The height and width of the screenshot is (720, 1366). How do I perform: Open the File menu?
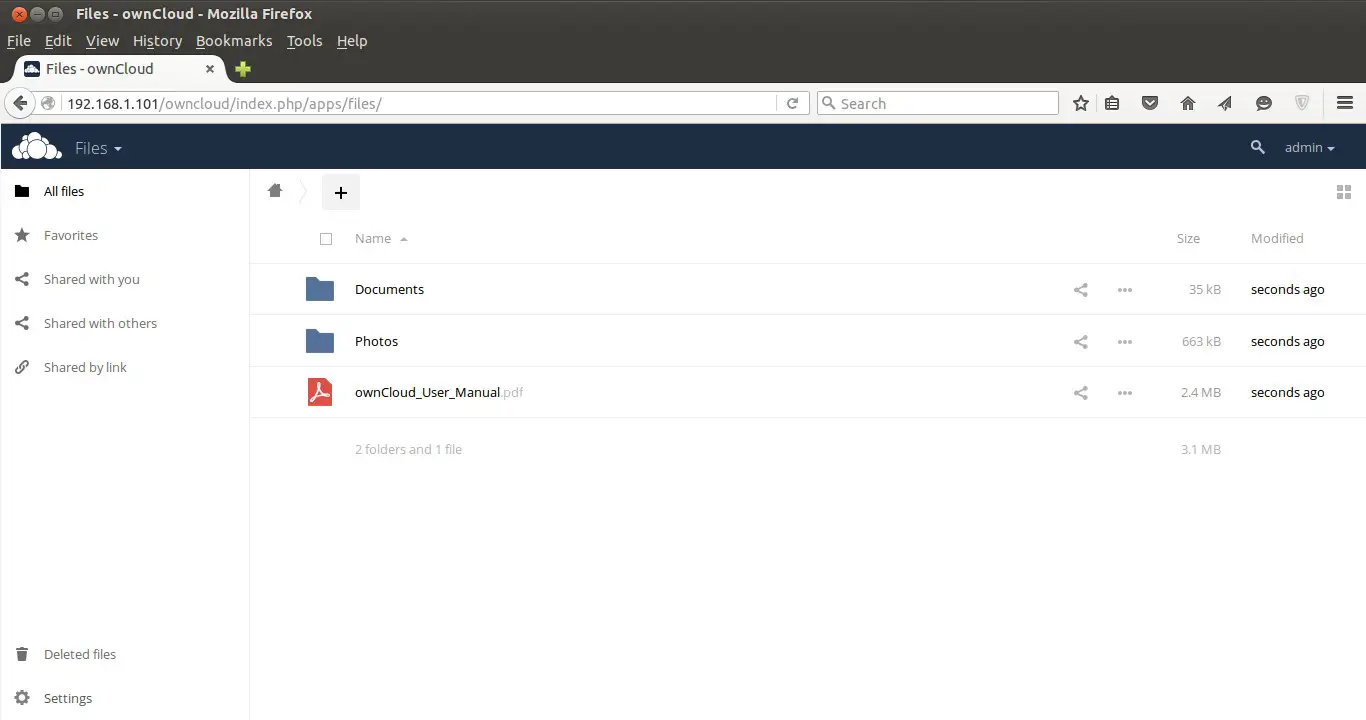(x=19, y=41)
